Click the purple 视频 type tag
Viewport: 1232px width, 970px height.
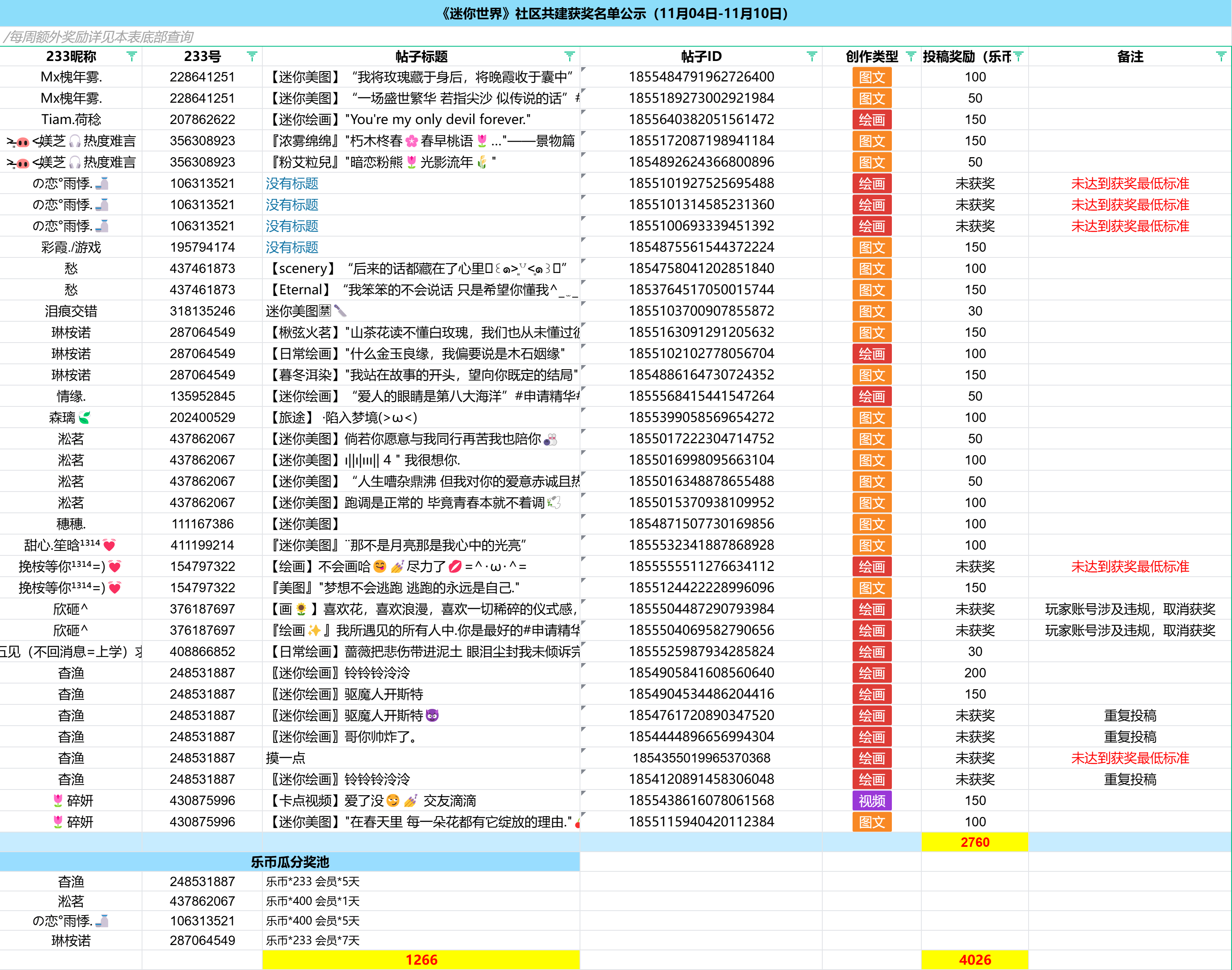point(872,801)
